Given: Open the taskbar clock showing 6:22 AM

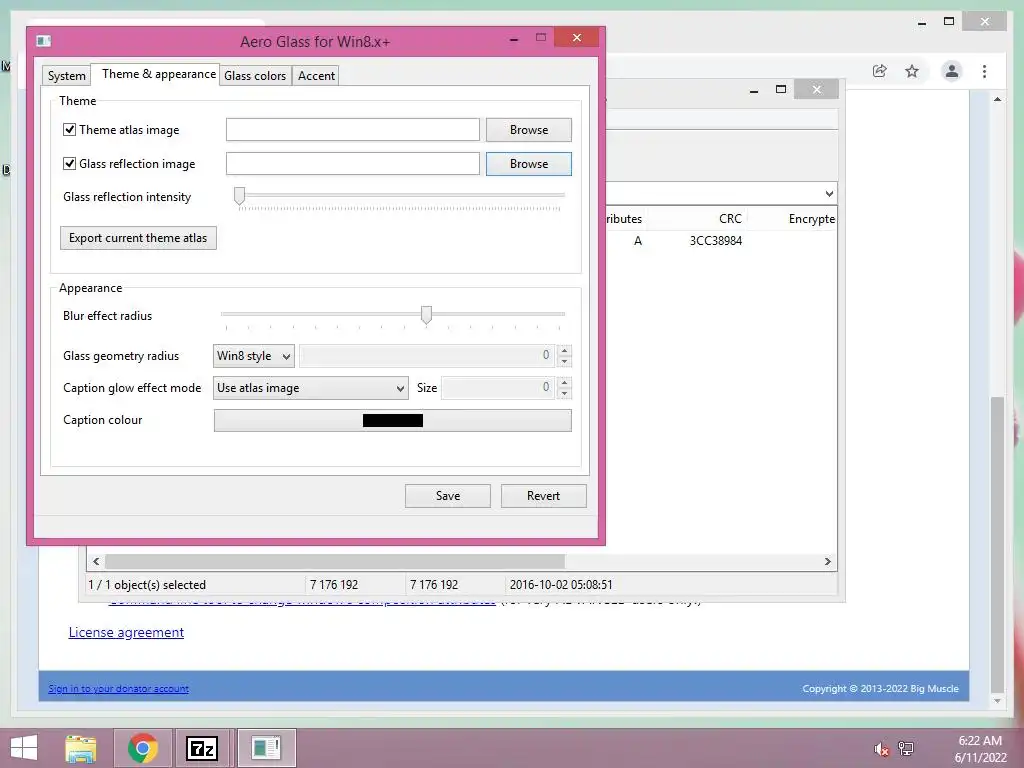Looking at the screenshot, I should pos(980,749).
